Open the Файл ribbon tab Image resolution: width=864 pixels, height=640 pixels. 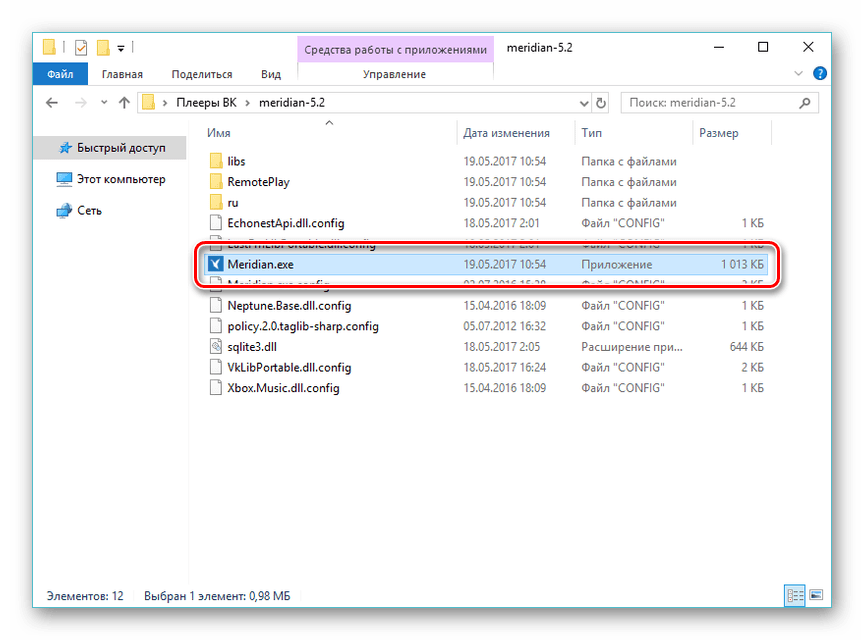[x=60, y=74]
